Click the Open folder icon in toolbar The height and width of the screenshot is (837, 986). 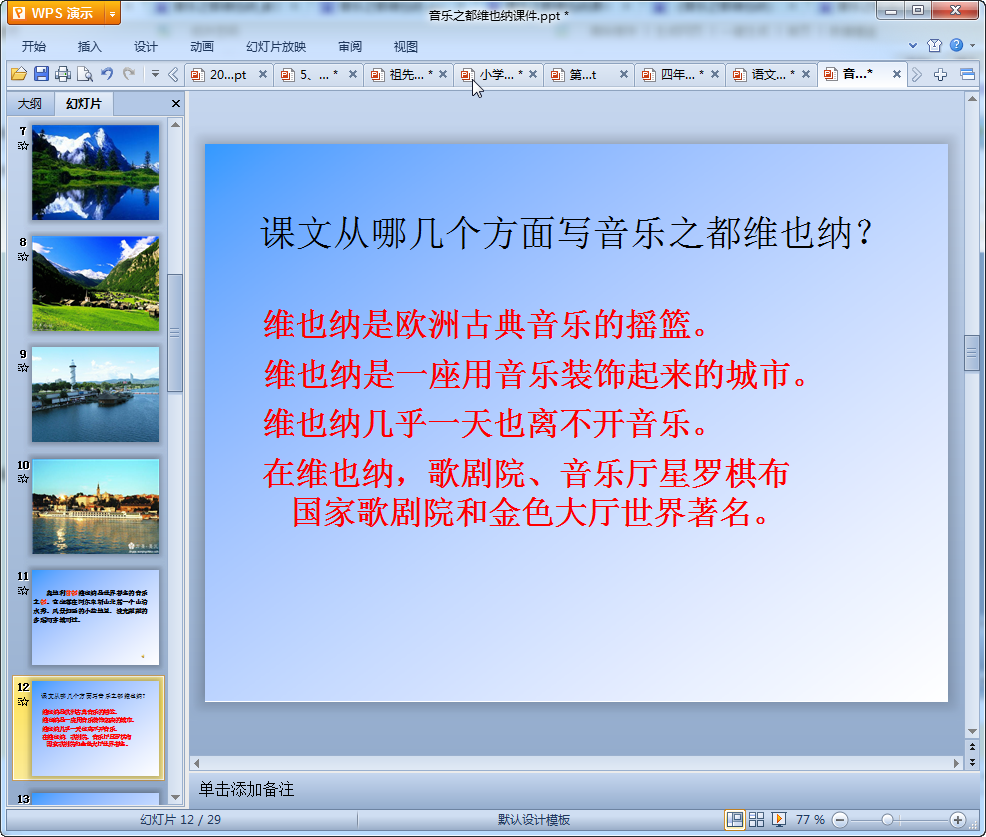pos(19,74)
